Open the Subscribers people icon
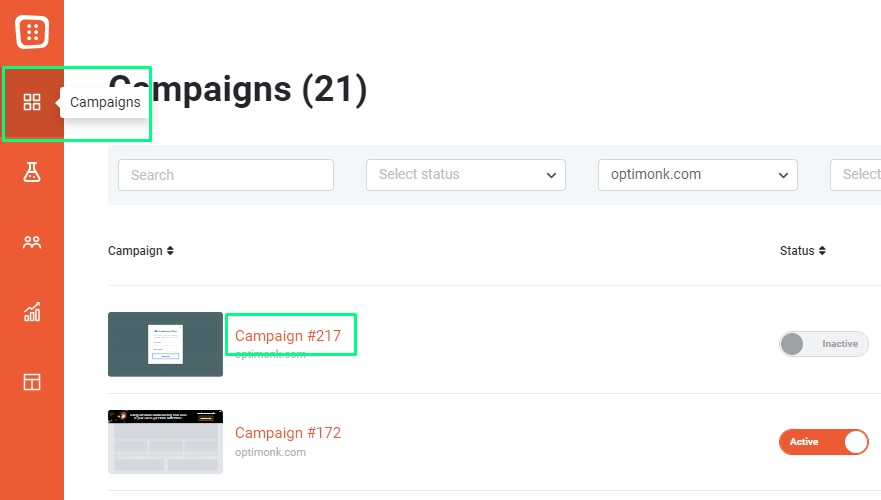881x500 pixels. [x=32, y=242]
